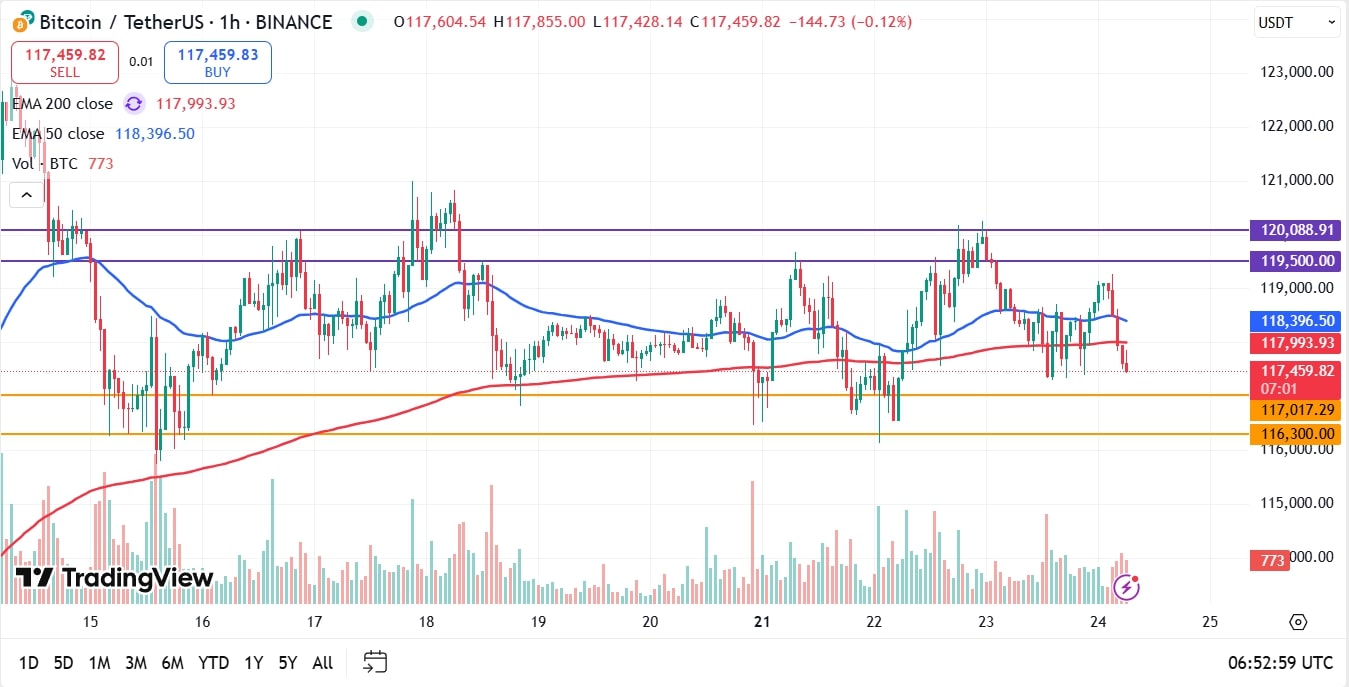Click the −144.73 (−0.12%) change value
The width and height of the screenshot is (1349, 687).
coord(849,21)
